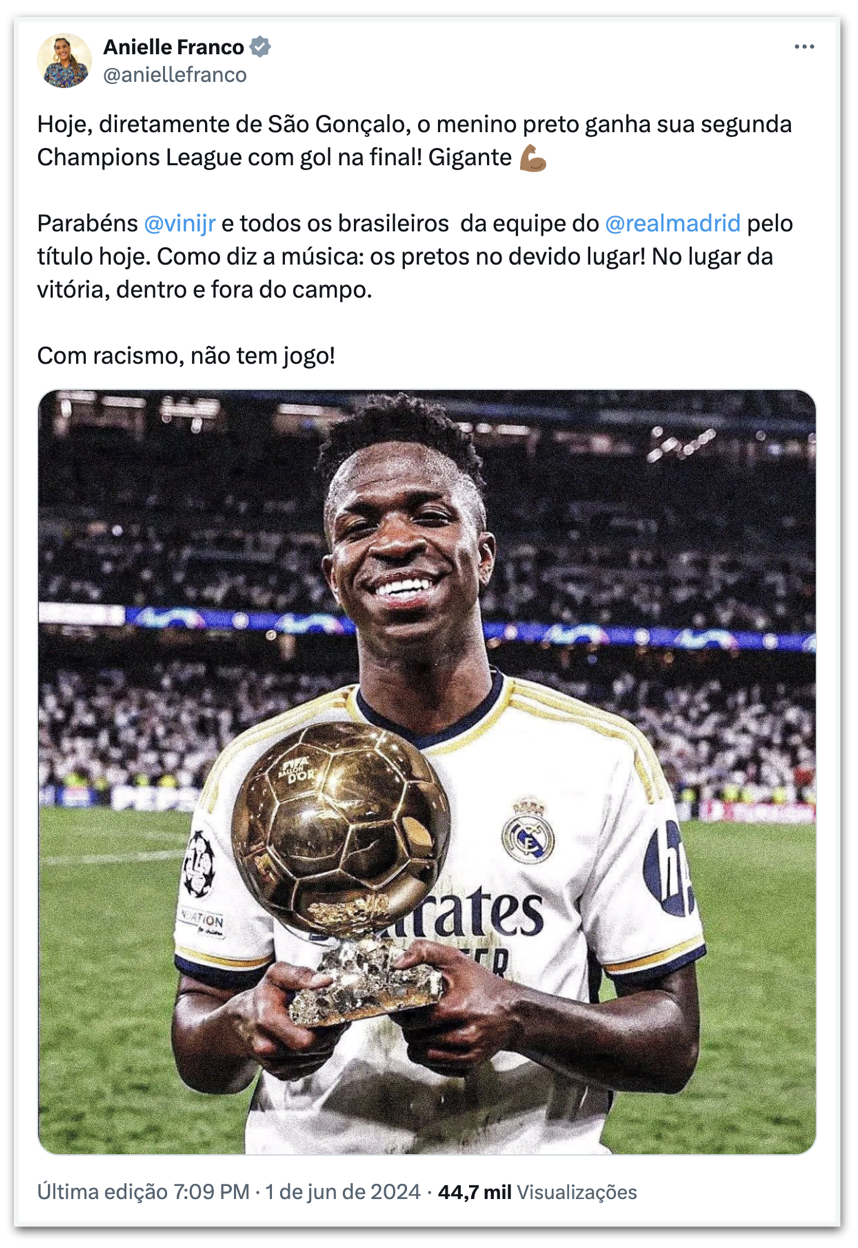
Task: Open the attached stadium photo
Action: coord(427,772)
